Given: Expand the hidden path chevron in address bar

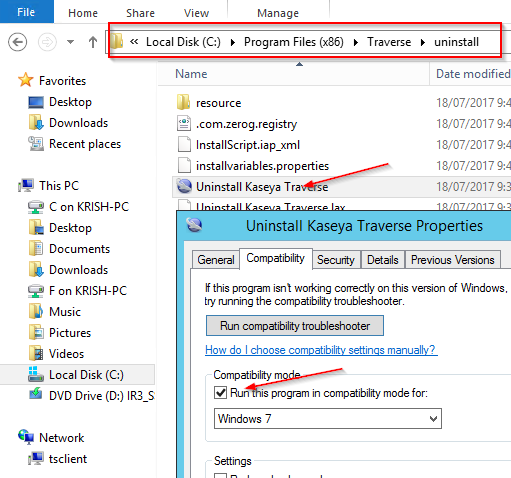Looking at the screenshot, I should click(x=134, y=42).
